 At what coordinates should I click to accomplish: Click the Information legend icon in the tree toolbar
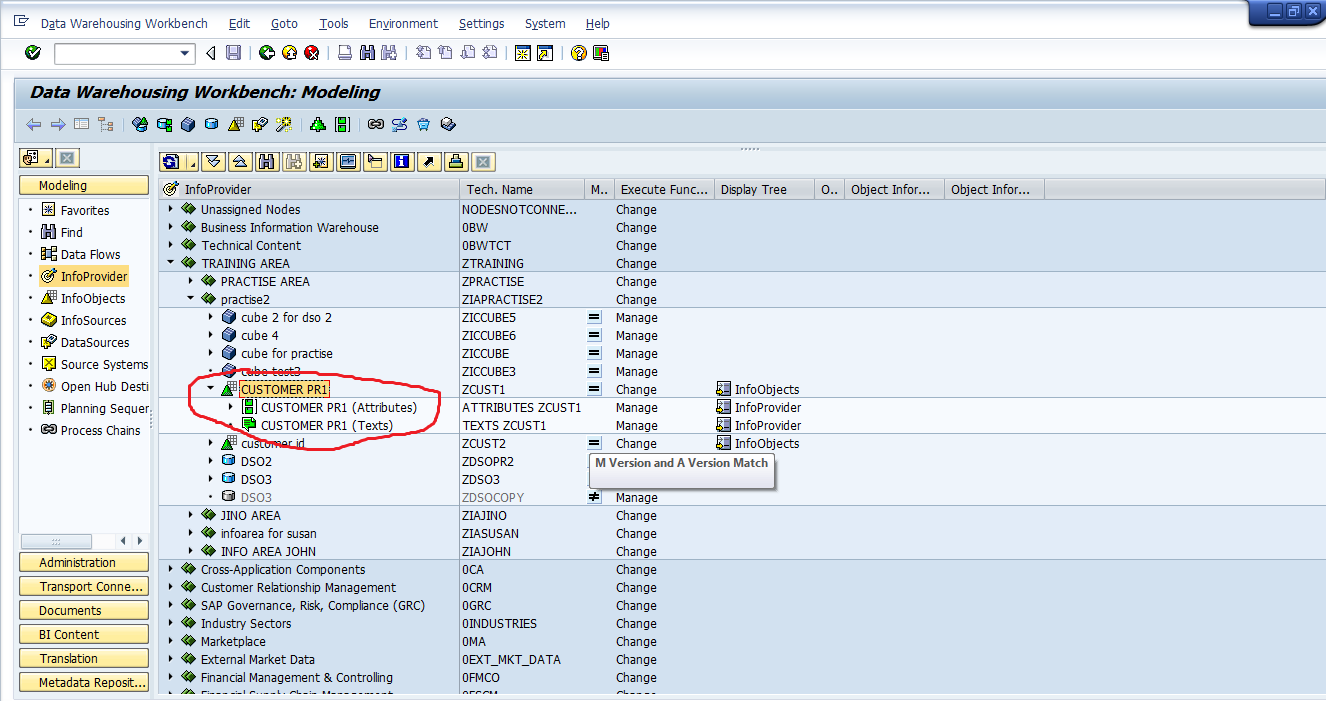point(400,161)
